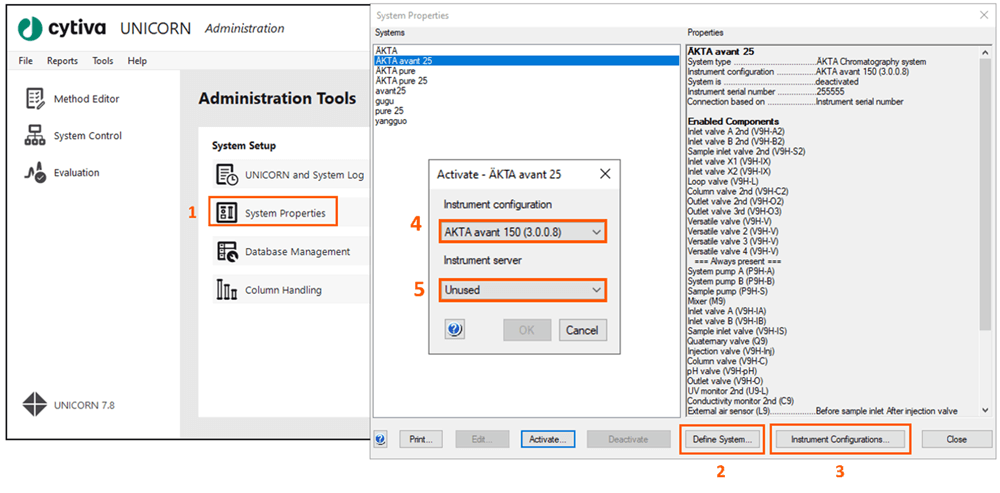Screen dimensions: 1000x493
Task: Click the UNICORN and System Log icon
Action: [x=227, y=175]
